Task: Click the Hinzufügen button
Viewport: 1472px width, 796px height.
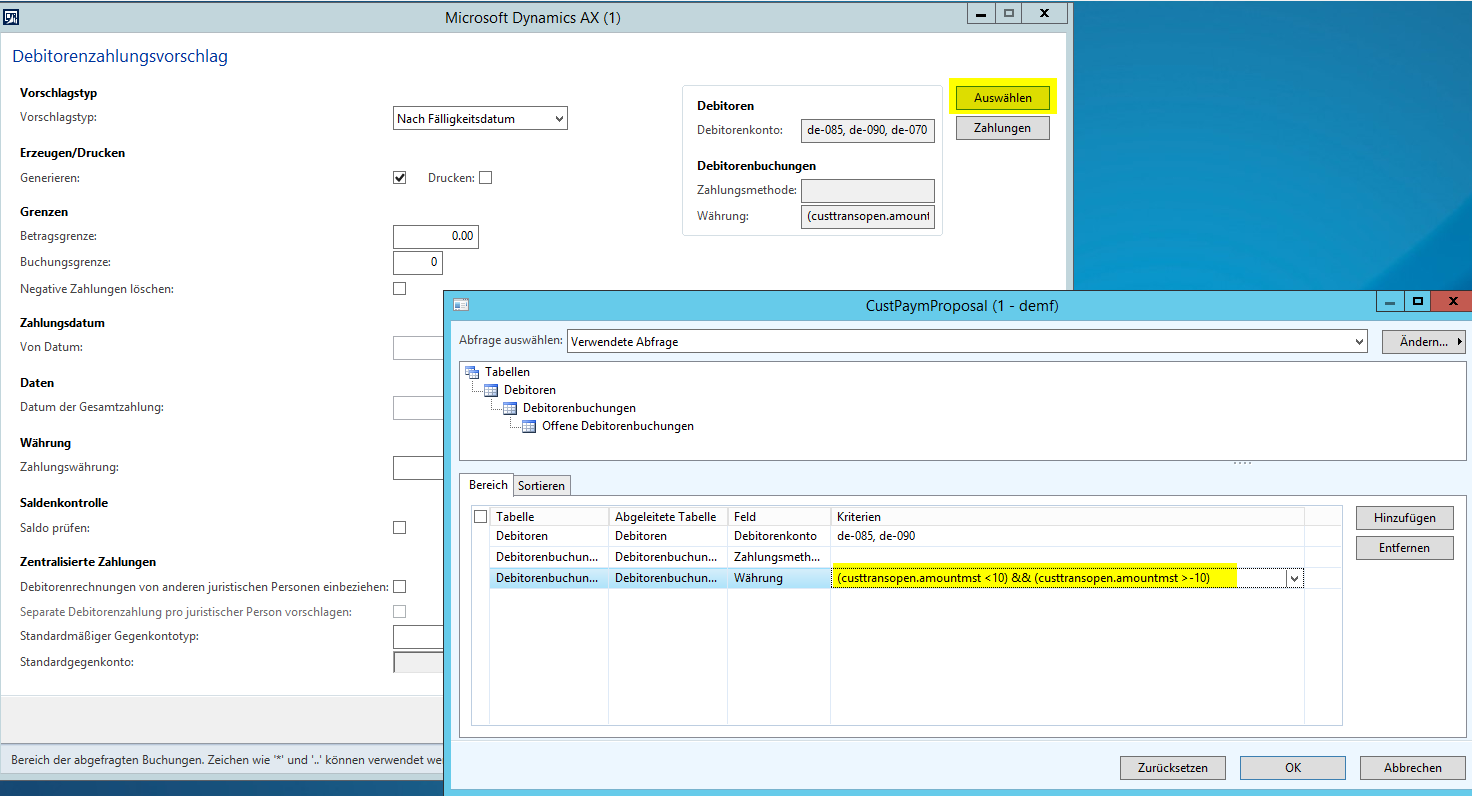Action: pyautogui.click(x=1404, y=518)
